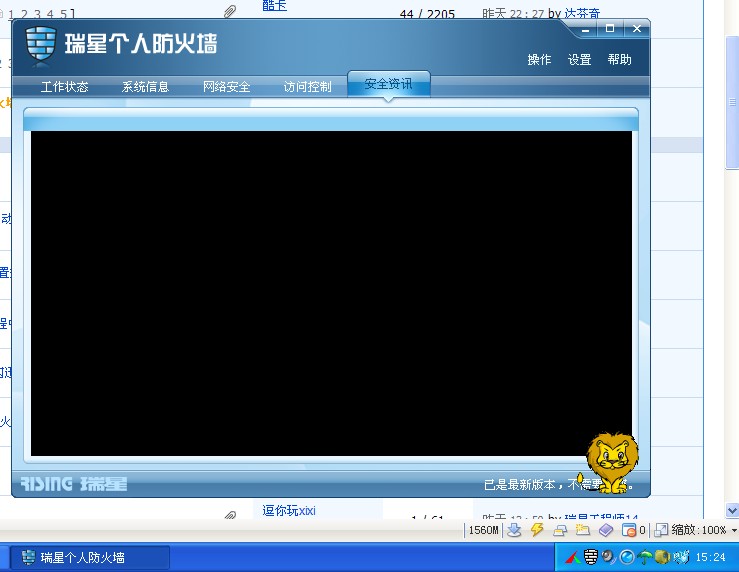Select the 访问控制 tab
Image resolution: width=739 pixels, height=572 pixels.
pos(307,87)
